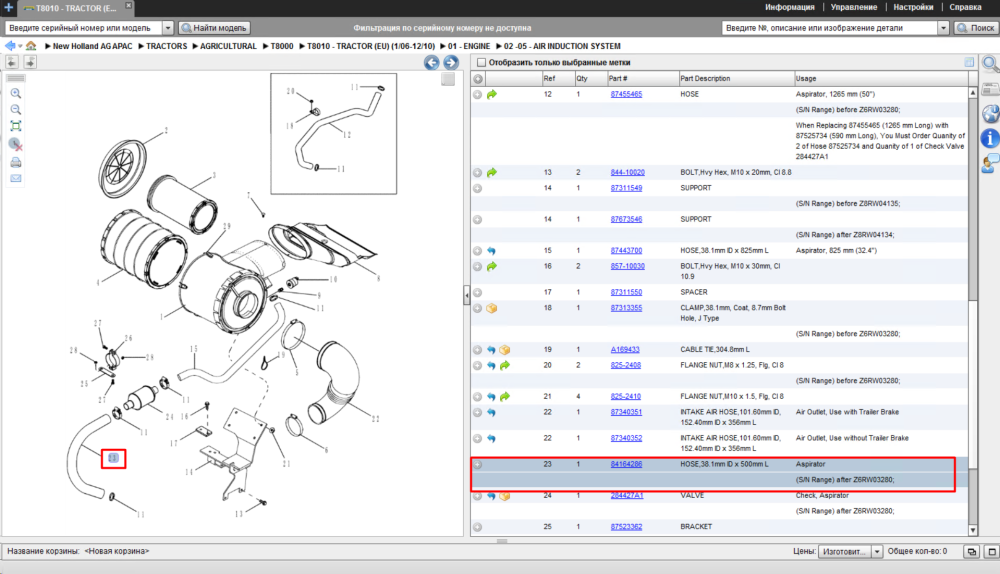The height and width of the screenshot is (574, 1000).
Task: Click the gray left-arrow panel button above the diagram
Action: [x=12, y=62]
